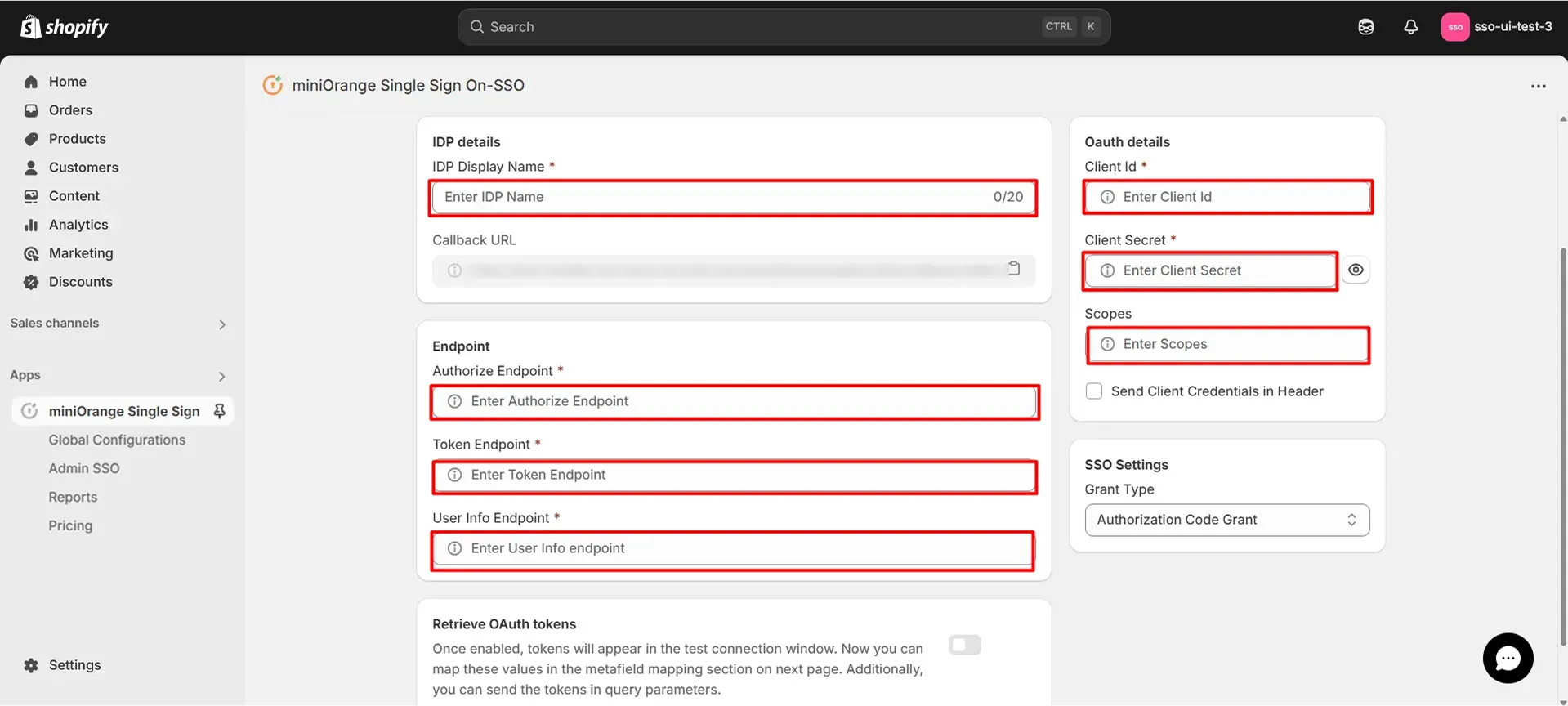
Task: Open the notifications bell
Action: [1411, 27]
